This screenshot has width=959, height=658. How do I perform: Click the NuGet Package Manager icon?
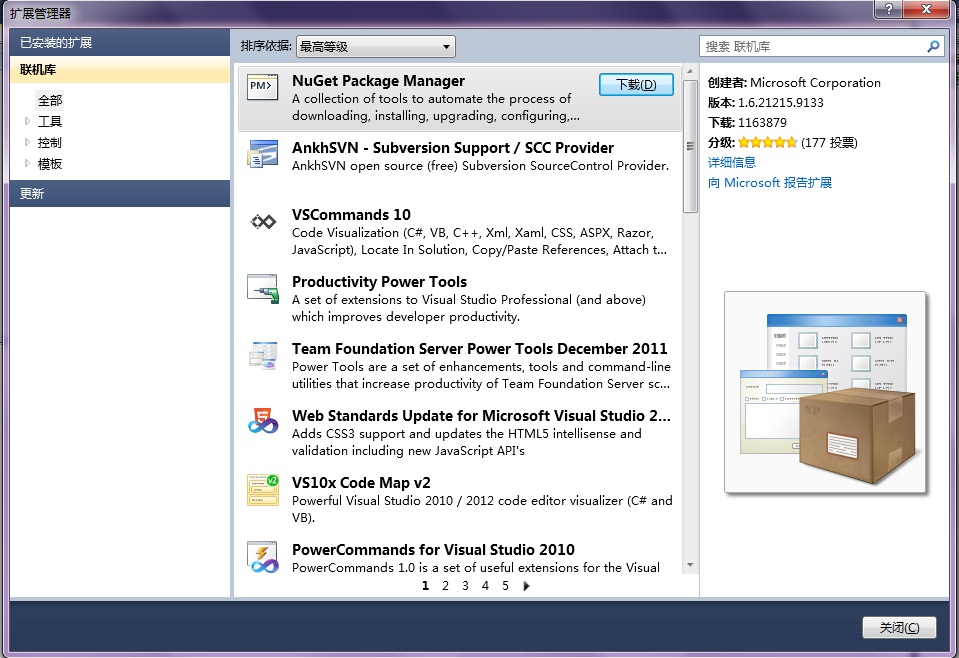262,88
